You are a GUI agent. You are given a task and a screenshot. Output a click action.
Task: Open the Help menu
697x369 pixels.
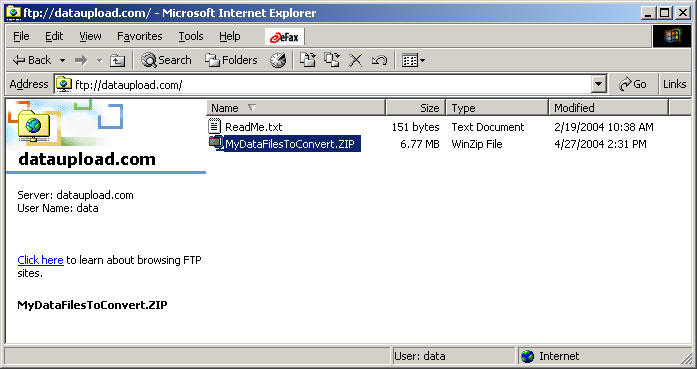[x=229, y=36]
